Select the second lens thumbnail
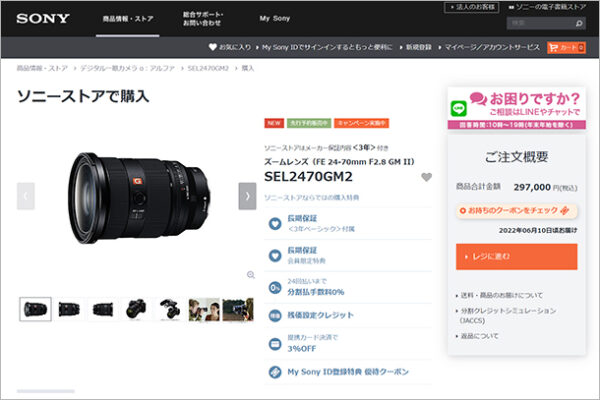The height and width of the screenshot is (400, 600). pyautogui.click(x=69, y=309)
